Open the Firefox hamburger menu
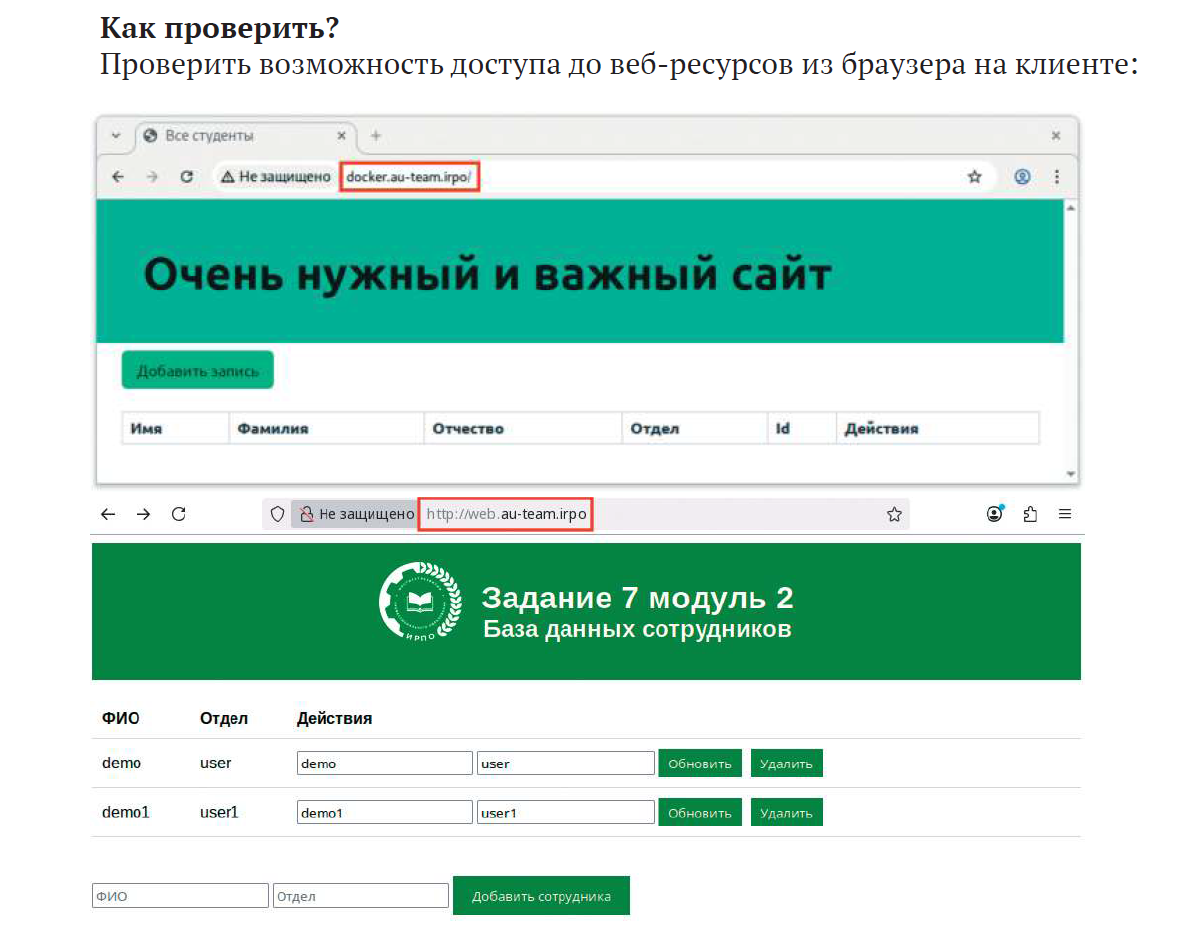 [1065, 514]
